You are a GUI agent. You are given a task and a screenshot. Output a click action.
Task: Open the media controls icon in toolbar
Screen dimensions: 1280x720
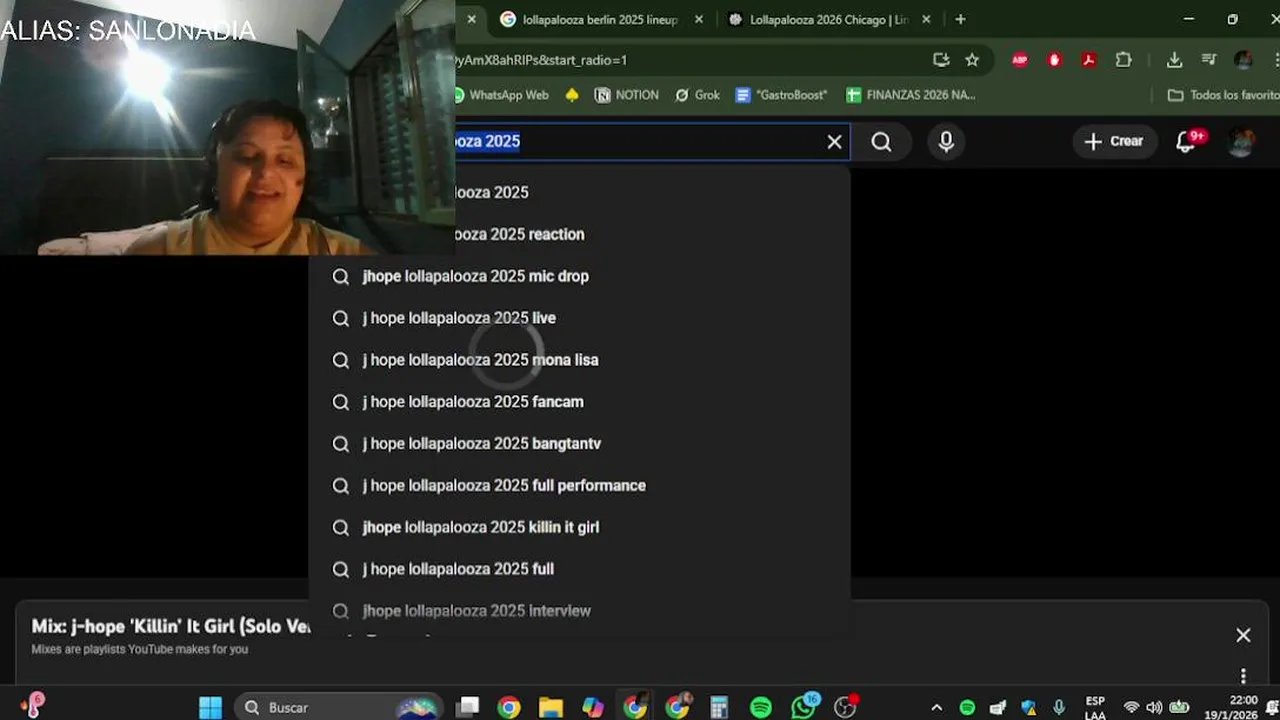(x=1209, y=60)
